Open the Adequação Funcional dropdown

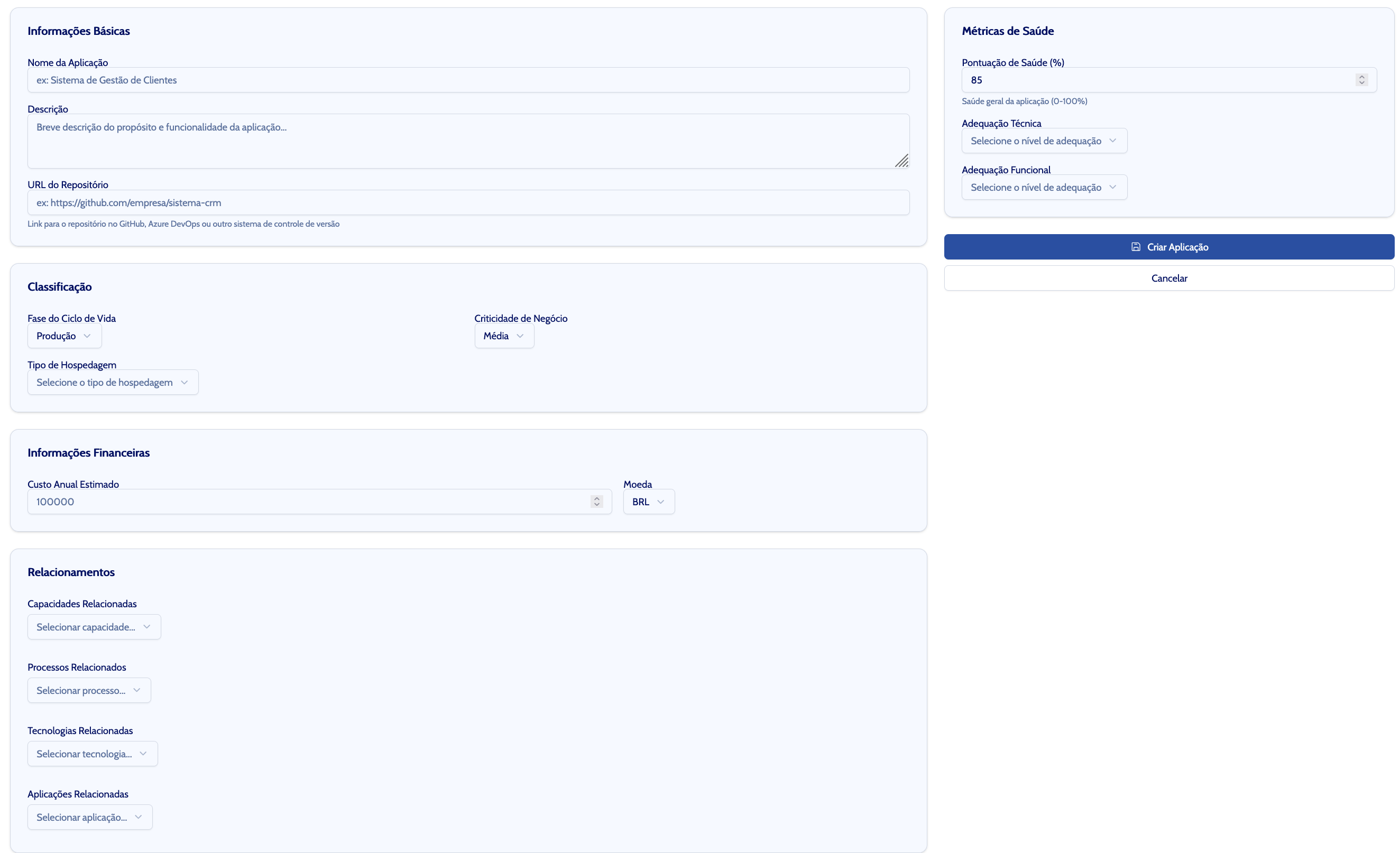(1044, 188)
